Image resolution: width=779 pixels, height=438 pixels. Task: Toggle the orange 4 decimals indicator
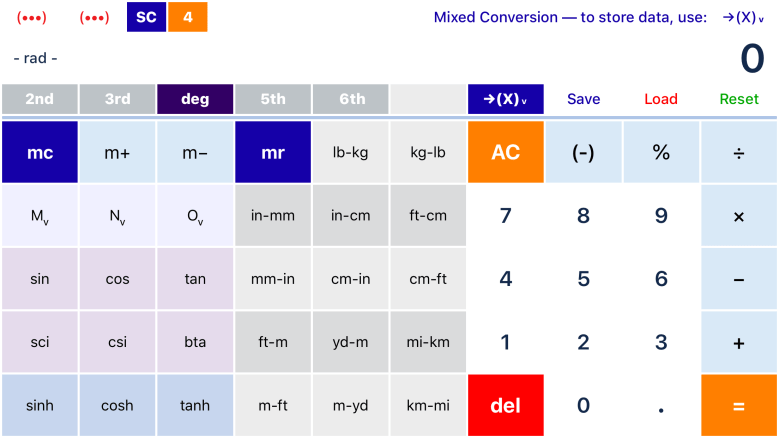[188, 17]
